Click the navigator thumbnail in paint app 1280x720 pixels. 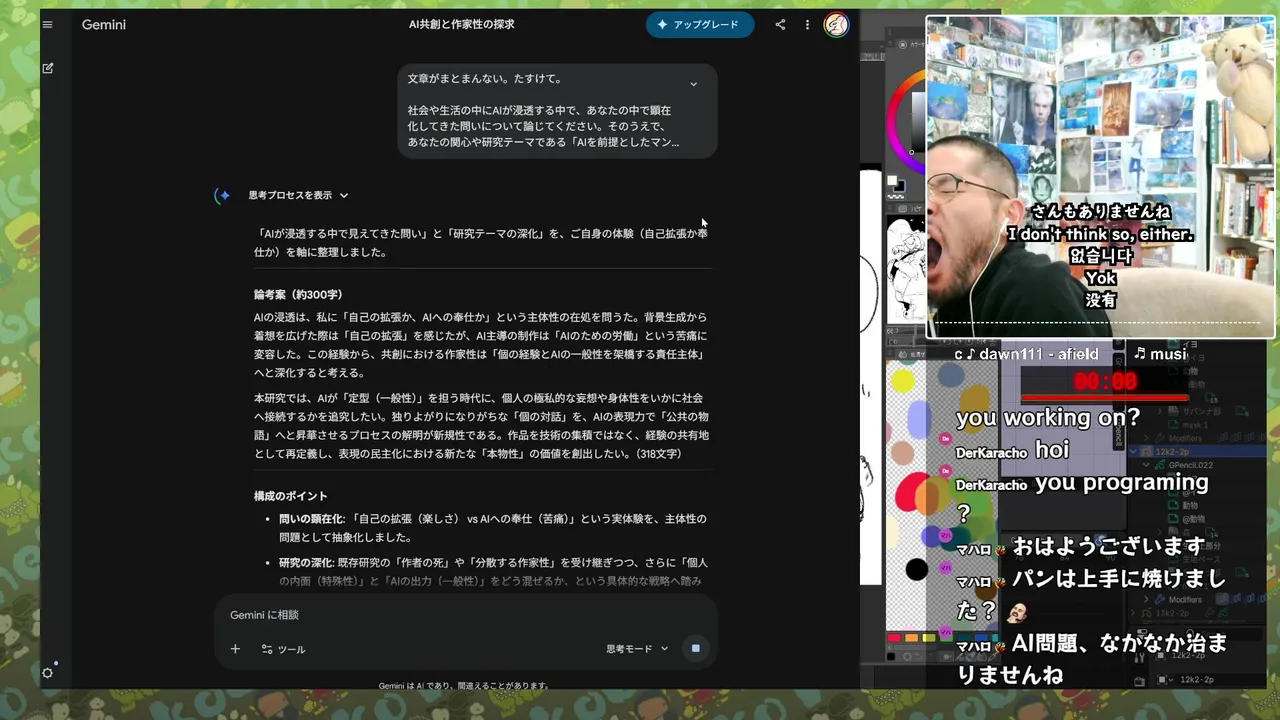907,268
